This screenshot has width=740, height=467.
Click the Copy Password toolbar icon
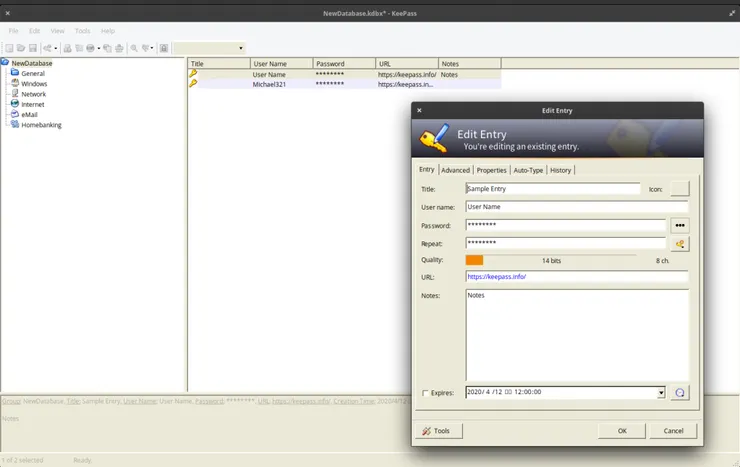(79, 48)
